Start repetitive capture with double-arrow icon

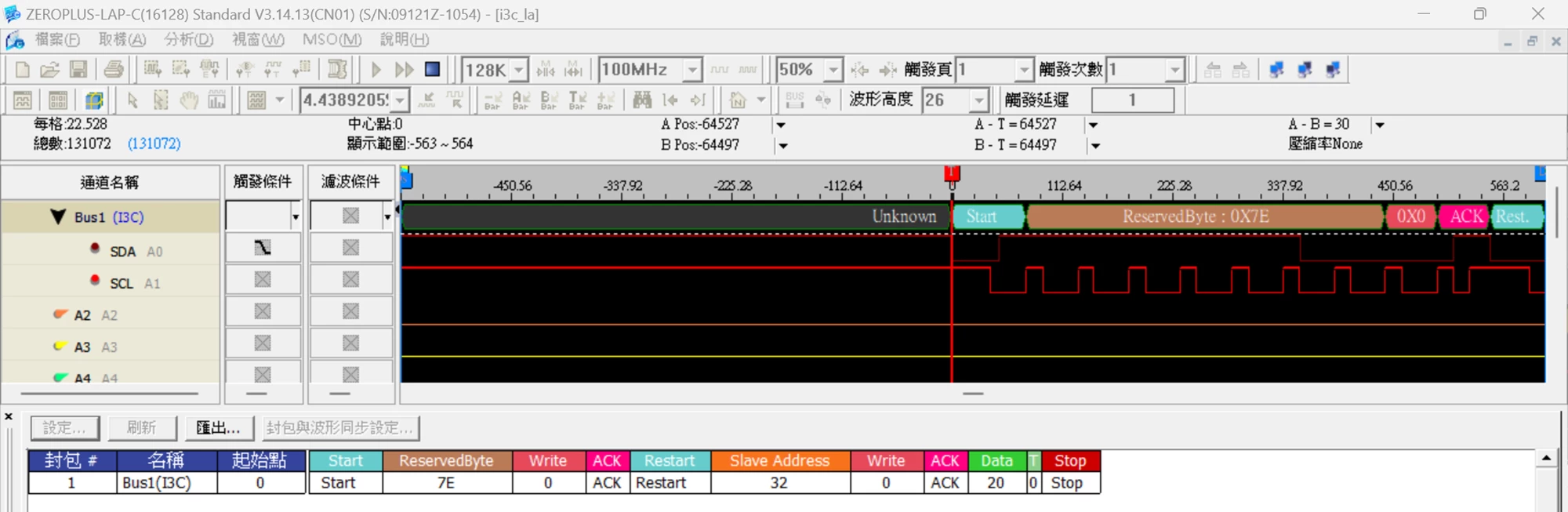[x=405, y=70]
